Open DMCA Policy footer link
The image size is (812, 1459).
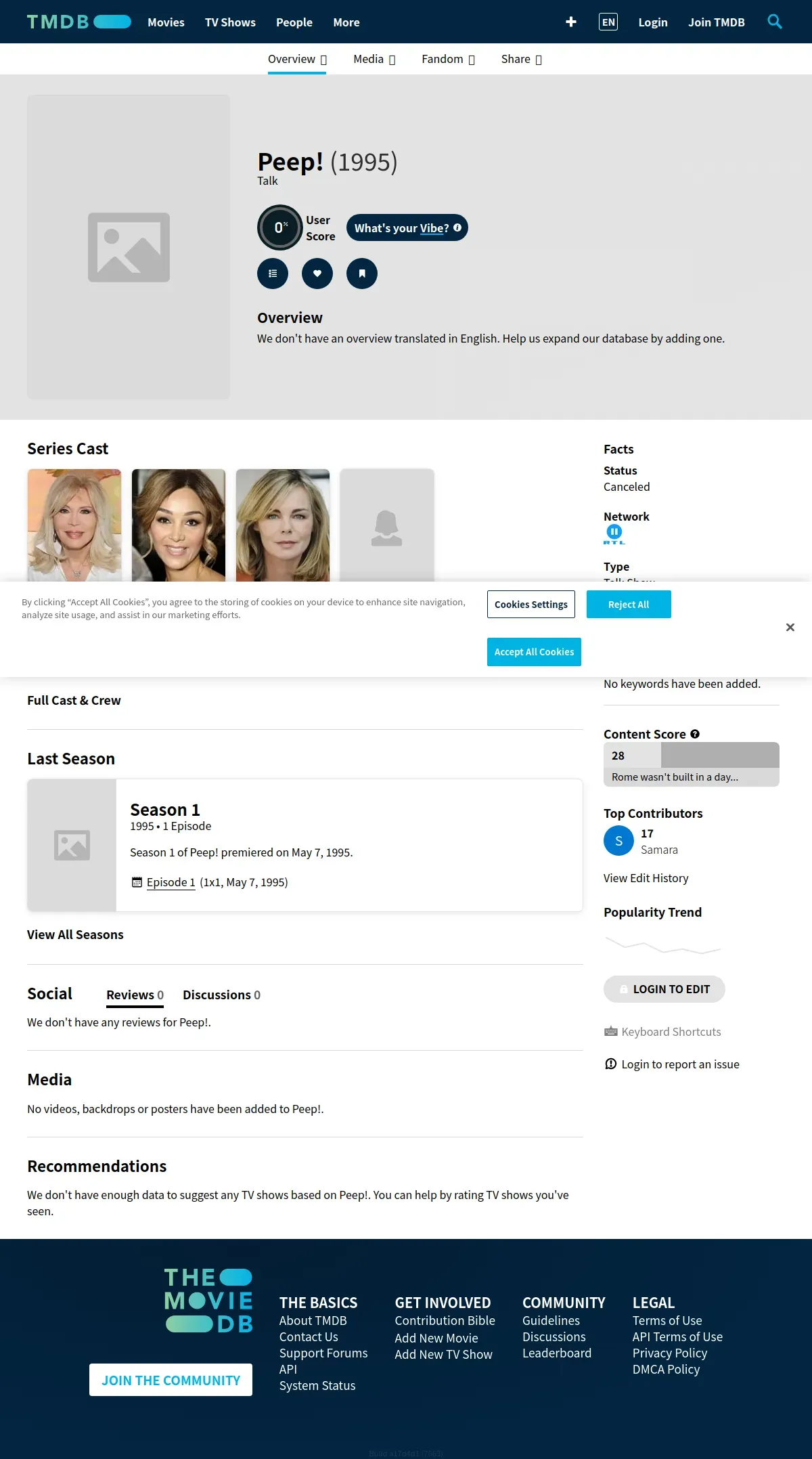[x=667, y=1369]
